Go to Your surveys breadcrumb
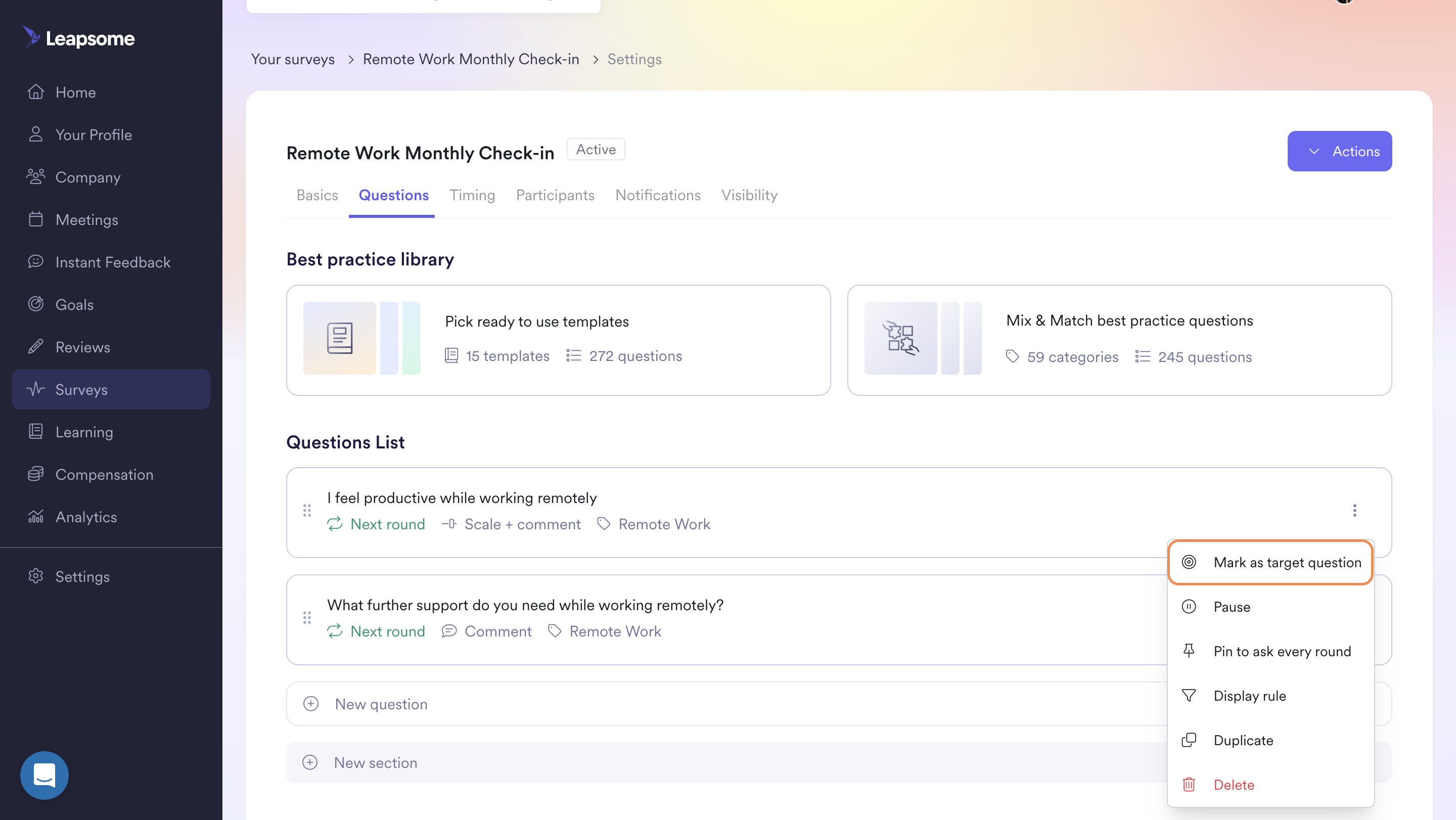 pyautogui.click(x=293, y=59)
